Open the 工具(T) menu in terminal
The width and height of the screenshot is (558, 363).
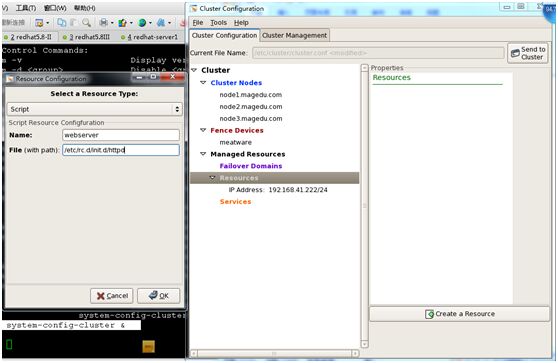click(x=26, y=8)
